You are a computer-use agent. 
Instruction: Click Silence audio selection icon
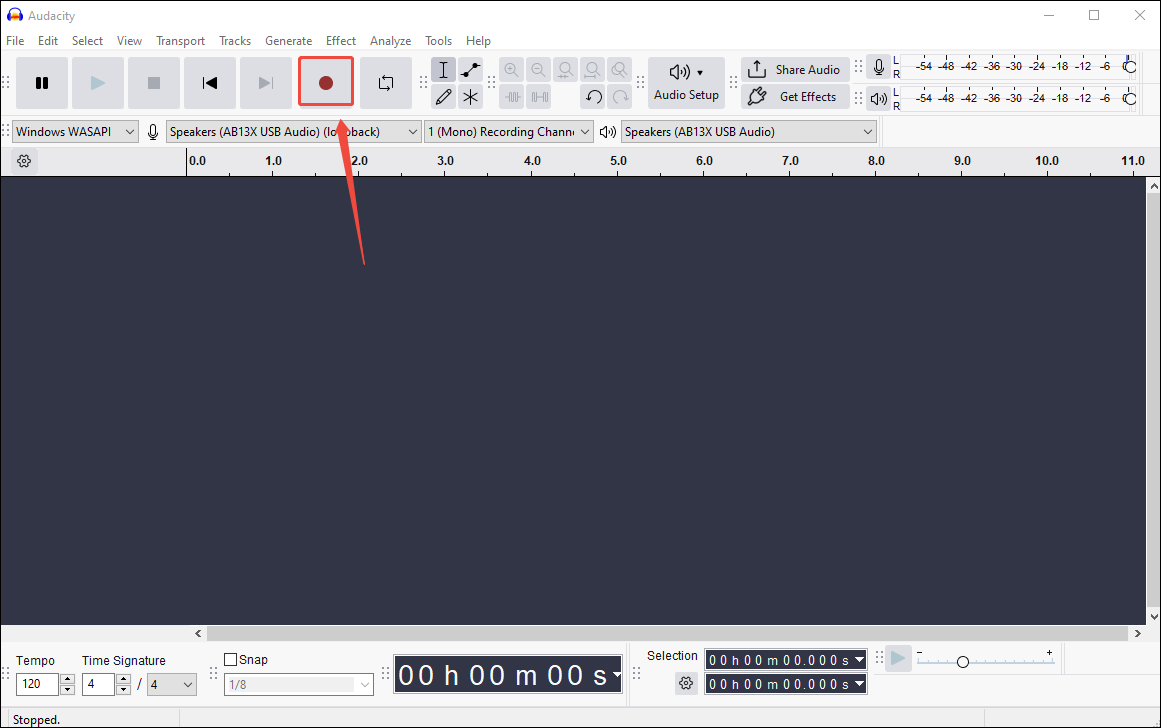click(x=538, y=97)
